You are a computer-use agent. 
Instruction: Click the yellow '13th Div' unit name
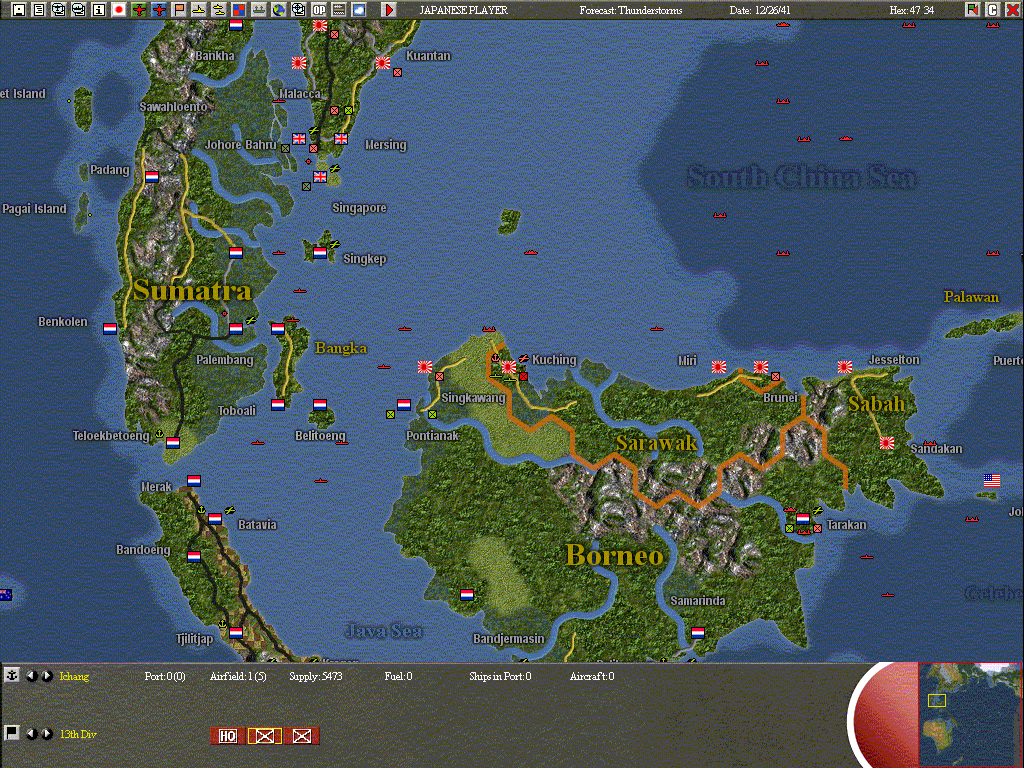pyautogui.click(x=78, y=734)
